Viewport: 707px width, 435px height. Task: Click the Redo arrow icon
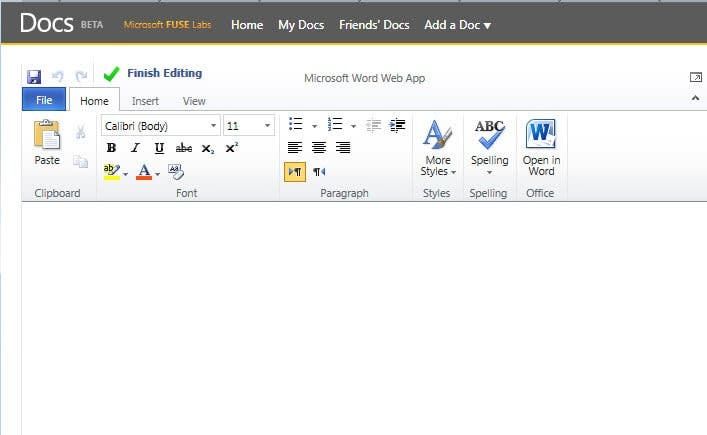(x=81, y=76)
